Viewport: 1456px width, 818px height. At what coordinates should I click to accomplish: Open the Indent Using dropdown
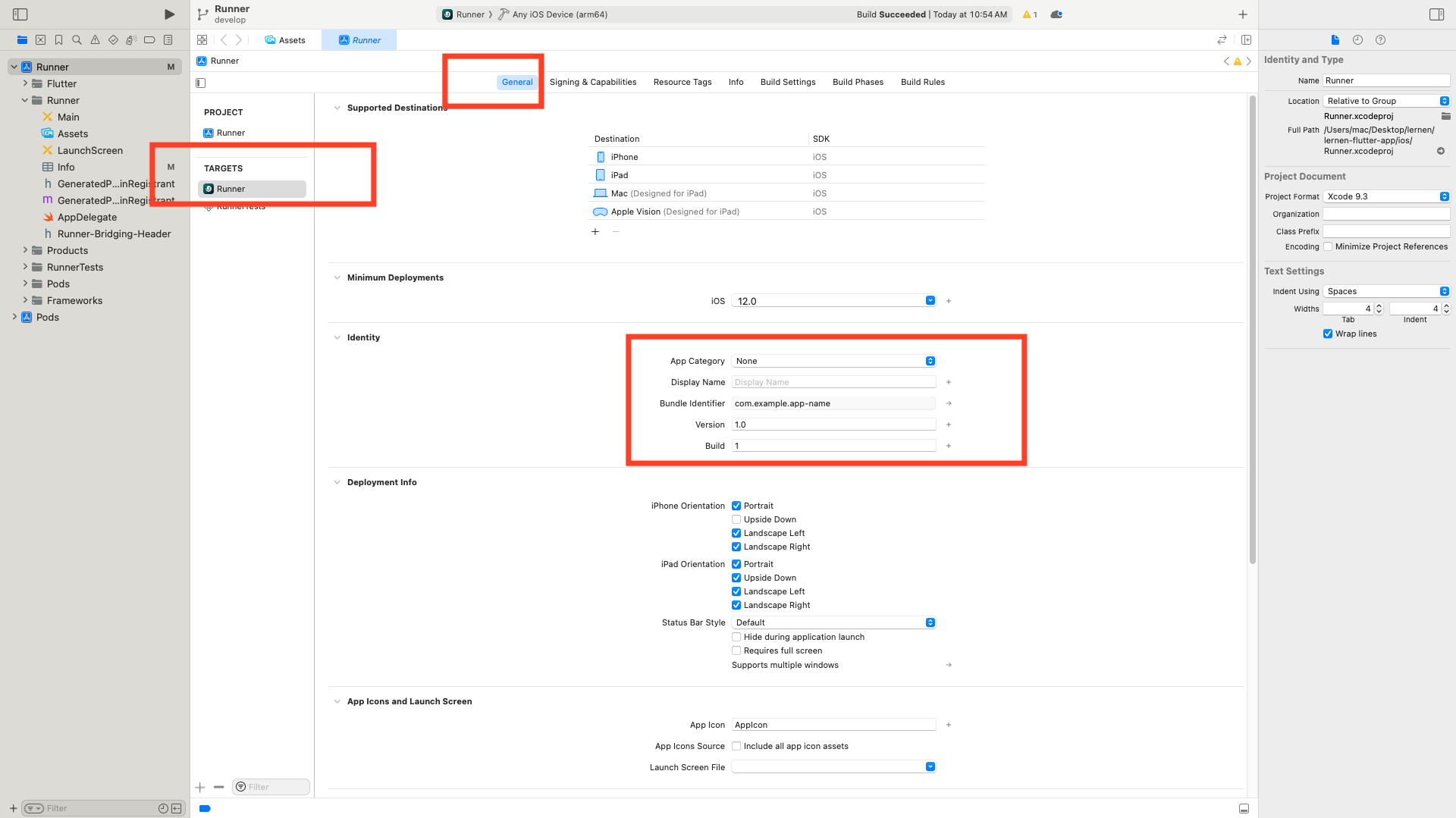1386,291
